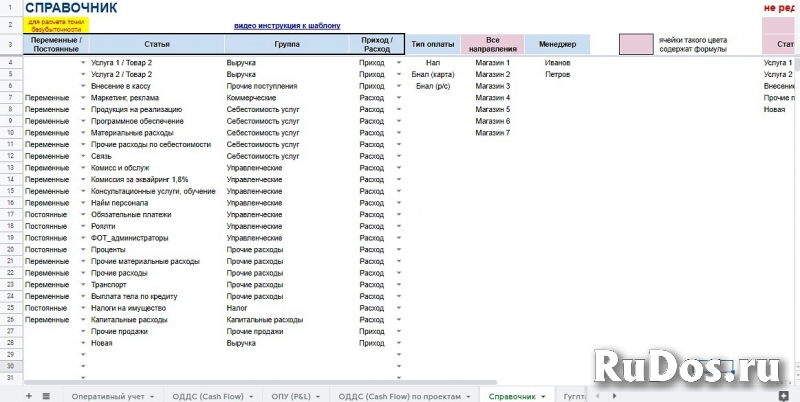Select row 10 header number
Screen dimensions: 800x402
click(x=10, y=132)
